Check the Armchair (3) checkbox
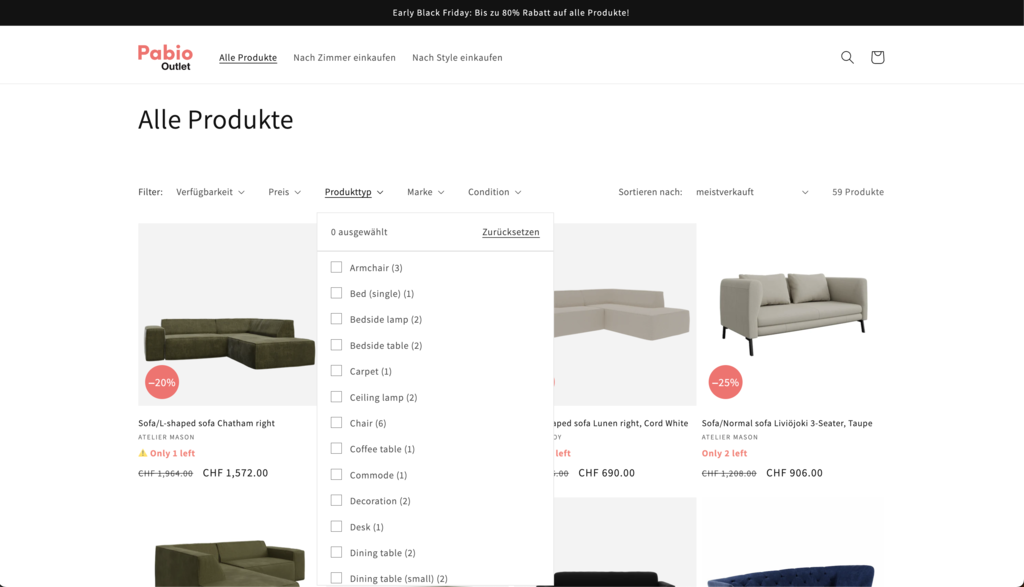Image resolution: width=1024 pixels, height=587 pixels. [x=336, y=267]
